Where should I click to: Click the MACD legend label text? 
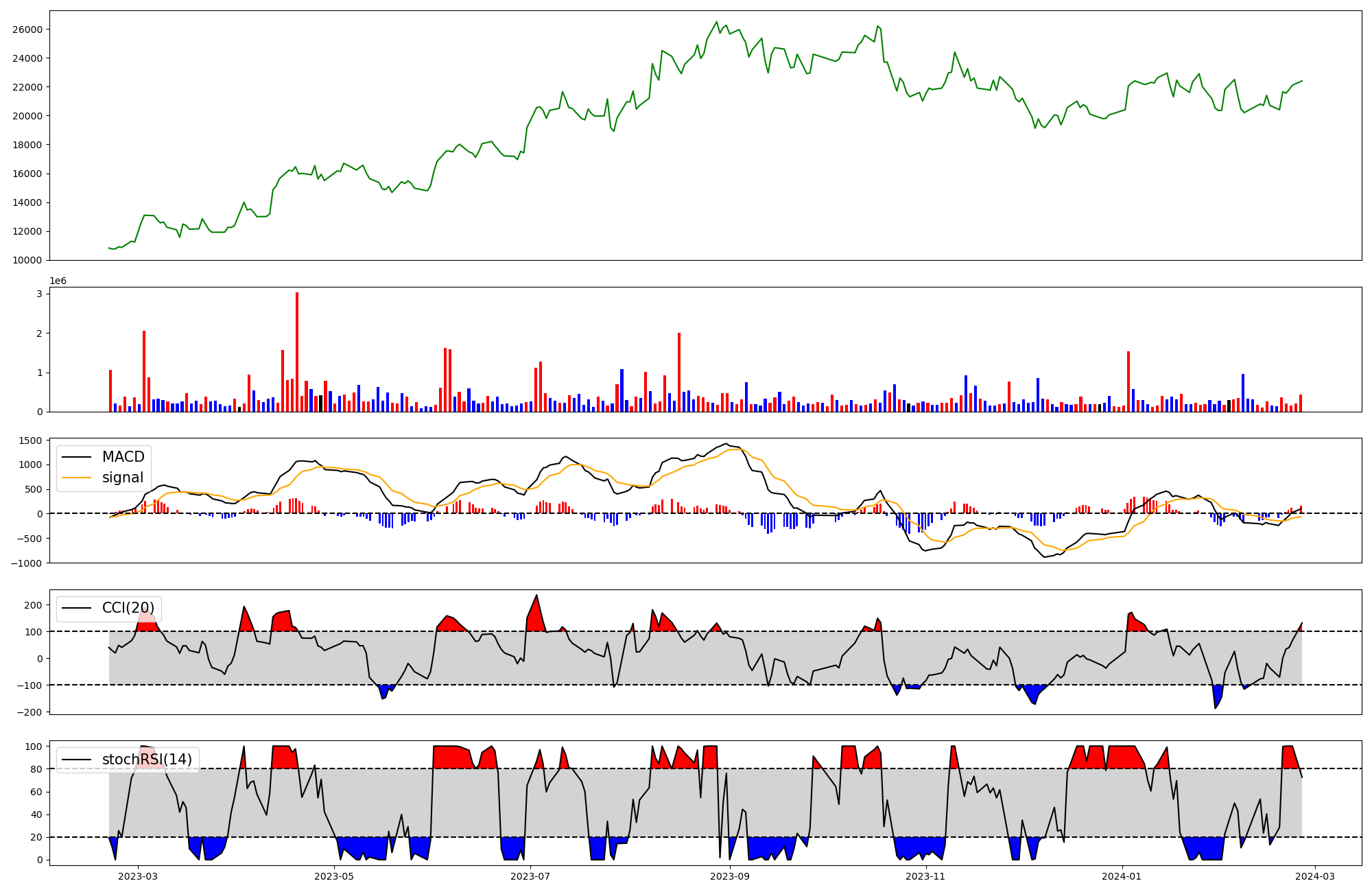(123, 457)
